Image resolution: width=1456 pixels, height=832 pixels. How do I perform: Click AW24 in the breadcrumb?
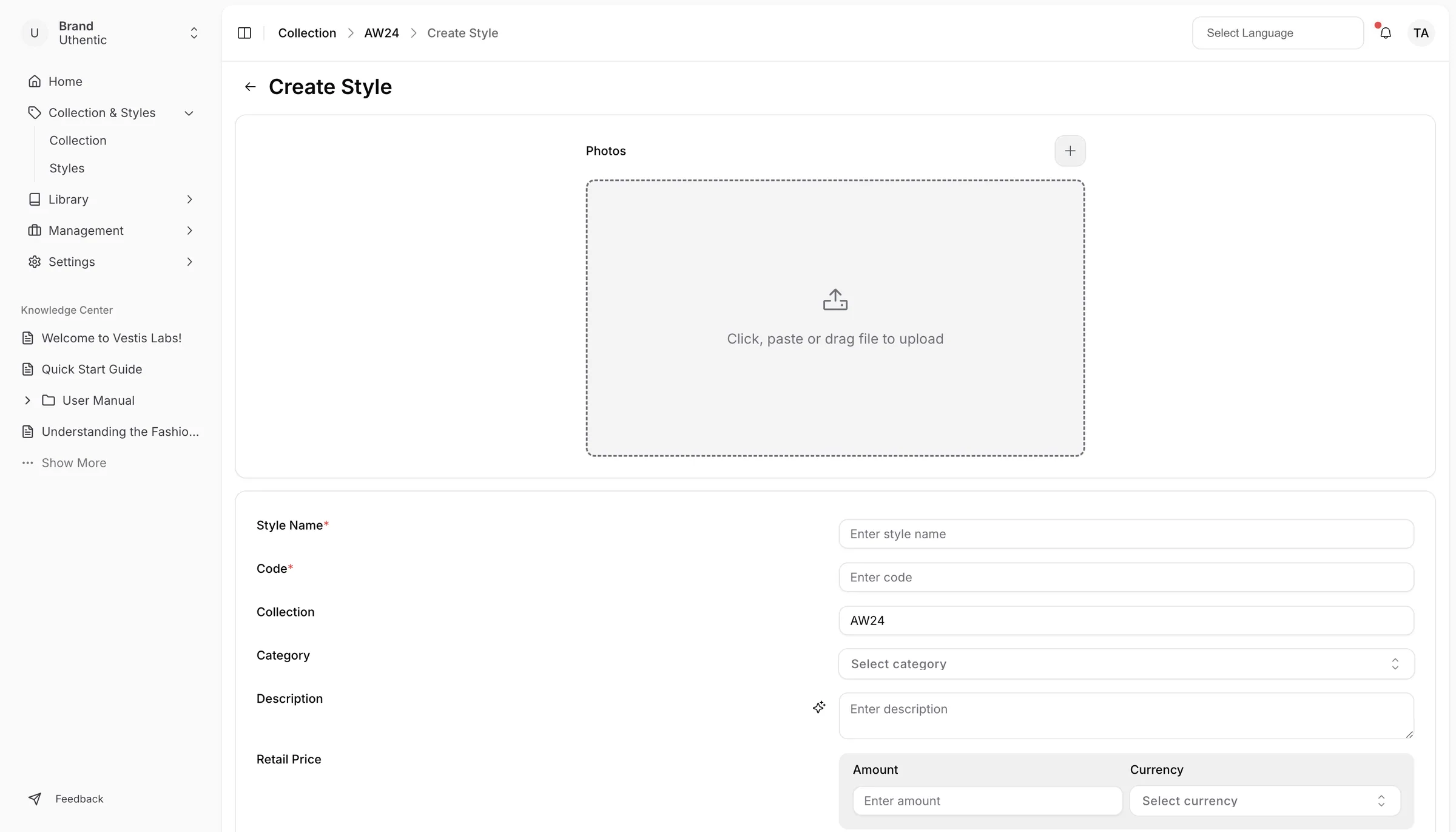[382, 33]
